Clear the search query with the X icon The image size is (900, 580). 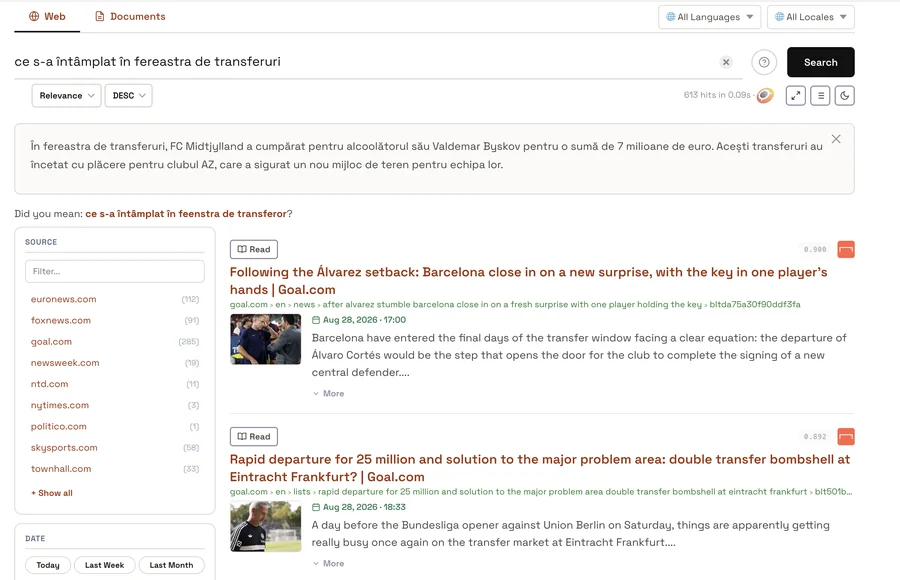[x=726, y=62]
